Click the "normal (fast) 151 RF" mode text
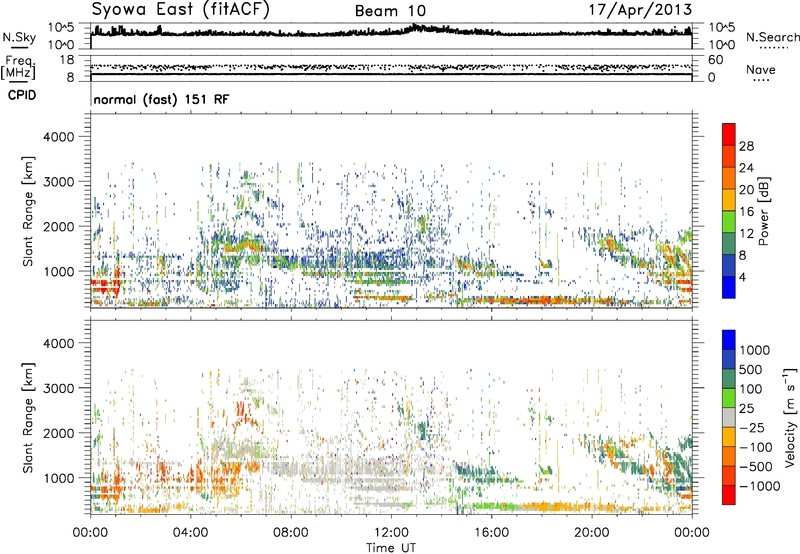The width and height of the screenshot is (800, 554). [161, 99]
